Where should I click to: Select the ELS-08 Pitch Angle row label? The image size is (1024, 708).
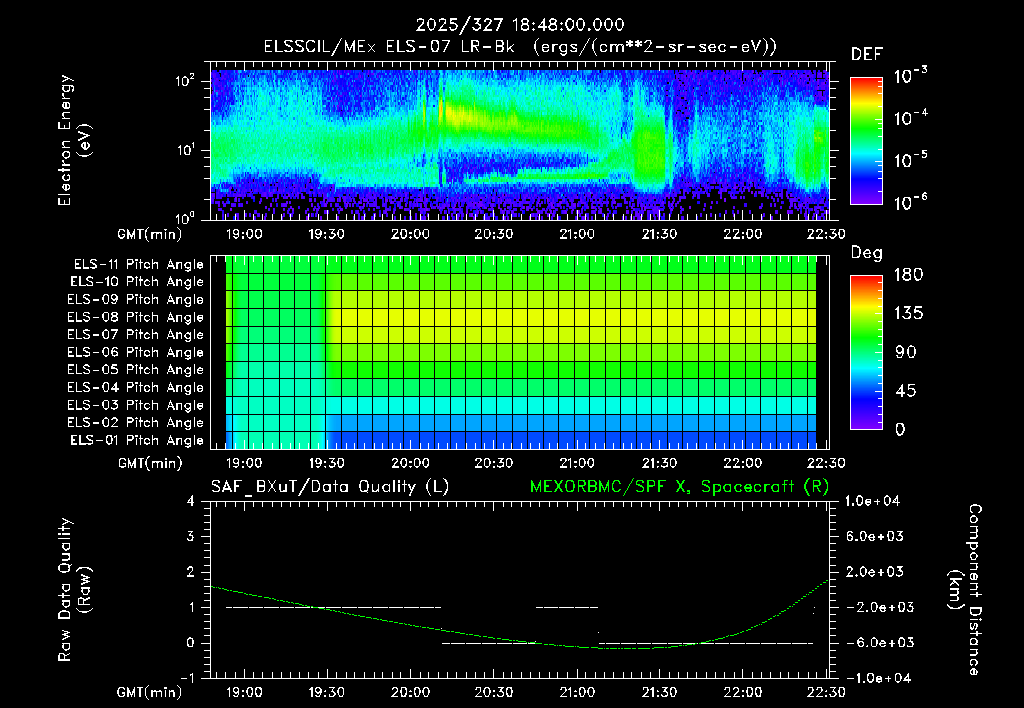135,317
